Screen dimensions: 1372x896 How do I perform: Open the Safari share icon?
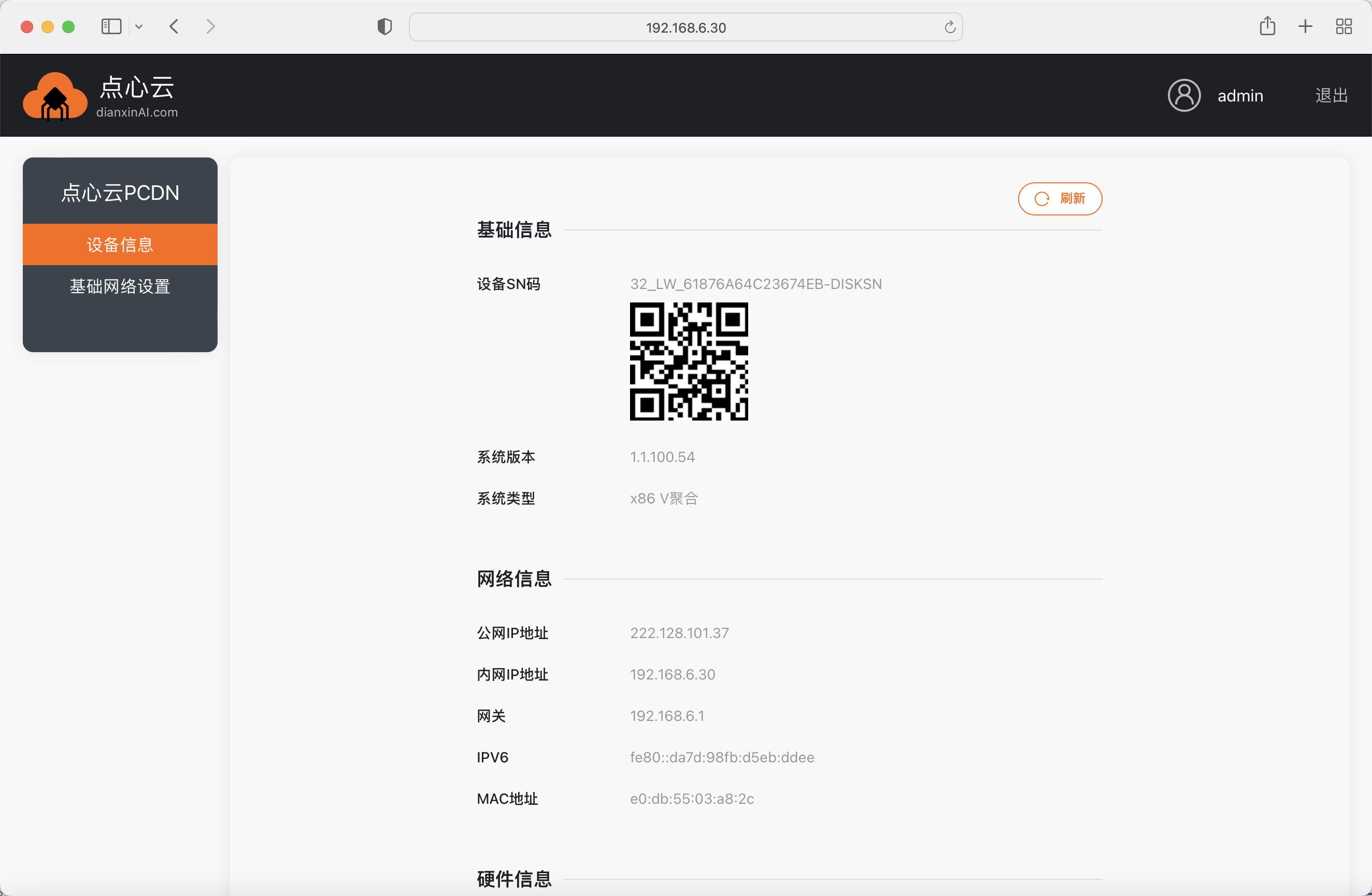1267,26
